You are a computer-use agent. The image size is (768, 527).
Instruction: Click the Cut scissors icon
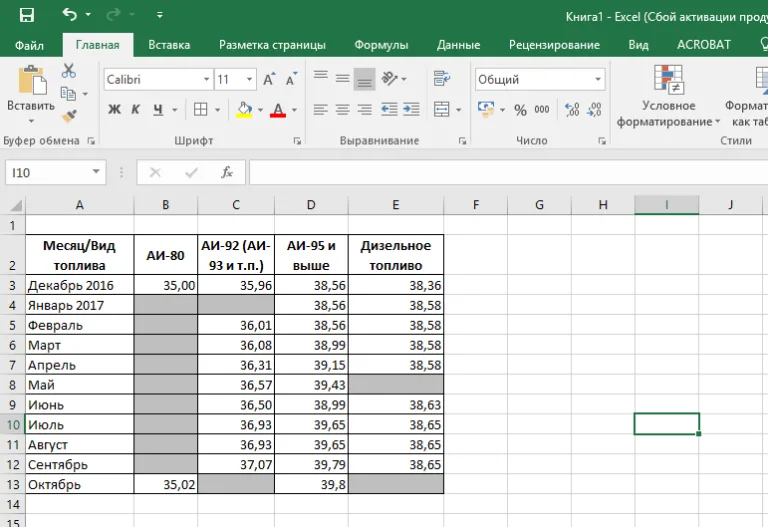(69, 71)
